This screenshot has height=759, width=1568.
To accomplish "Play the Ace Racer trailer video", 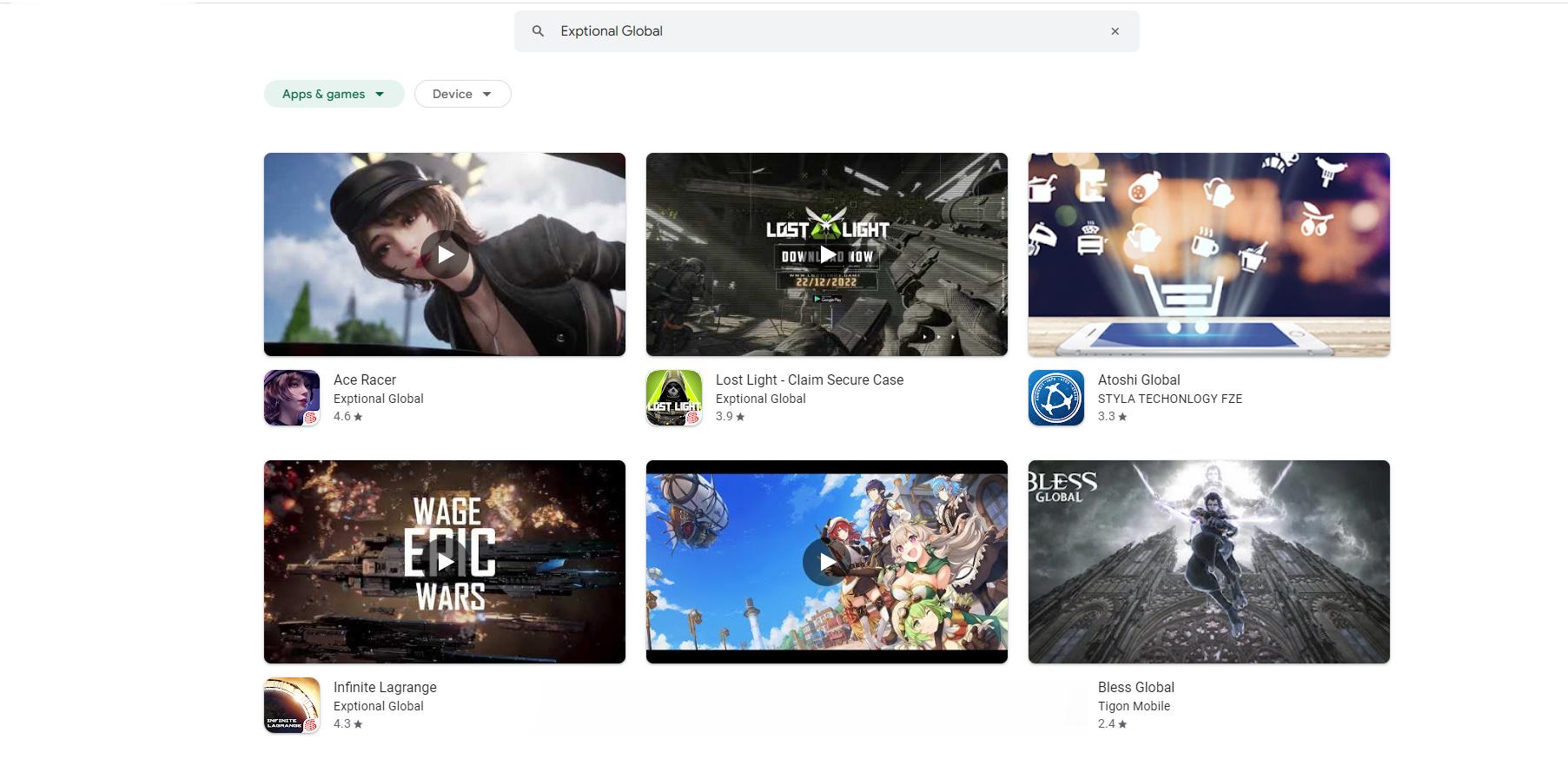I will pos(445,254).
